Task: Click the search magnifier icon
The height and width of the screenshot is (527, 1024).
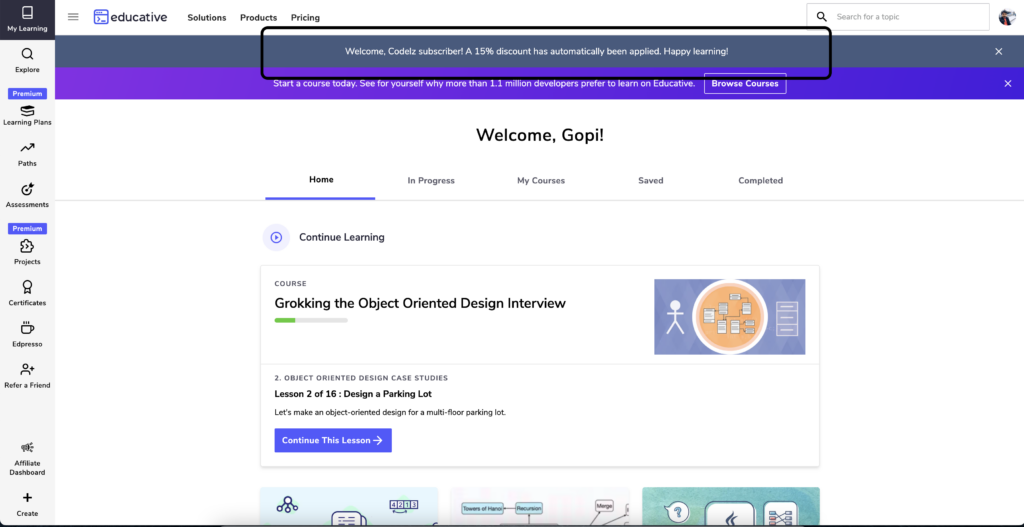Action: click(822, 17)
